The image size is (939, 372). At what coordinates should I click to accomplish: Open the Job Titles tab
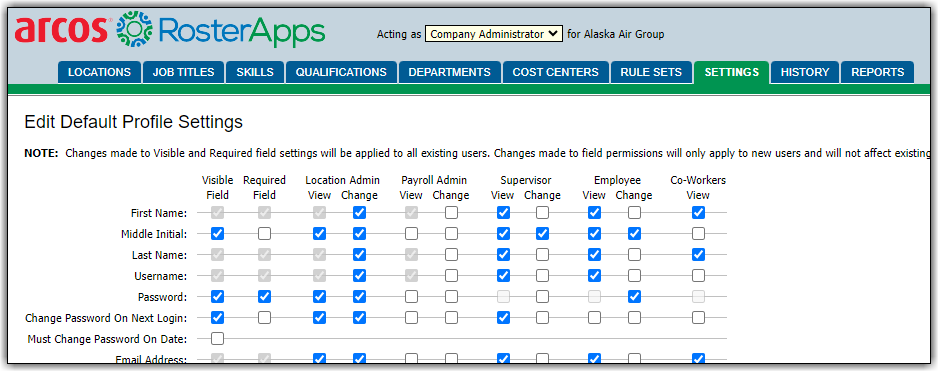pos(183,72)
